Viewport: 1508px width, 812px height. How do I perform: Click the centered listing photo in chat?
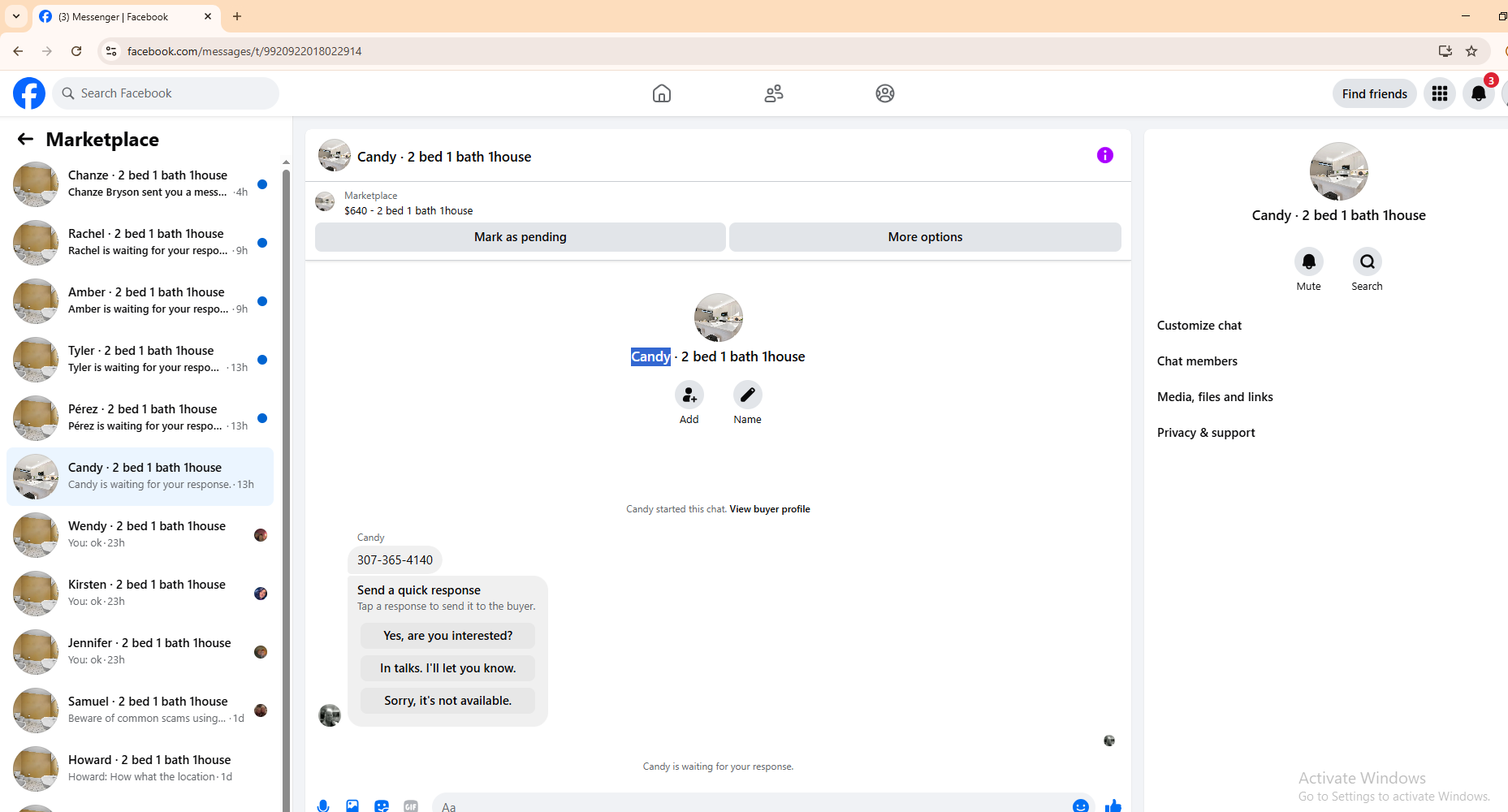coord(719,317)
